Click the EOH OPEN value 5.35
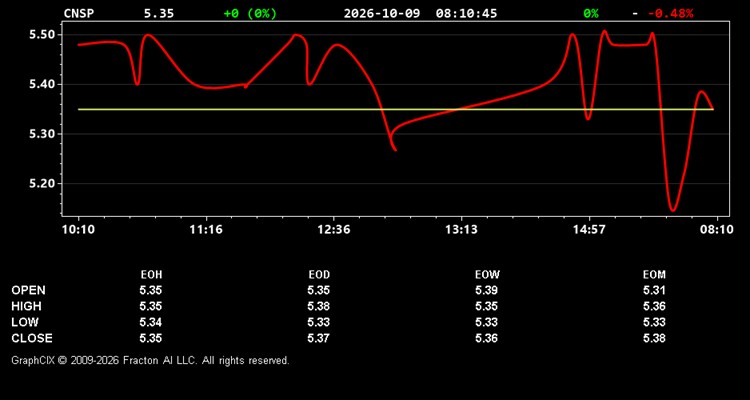The height and width of the screenshot is (400, 750). pos(151,290)
